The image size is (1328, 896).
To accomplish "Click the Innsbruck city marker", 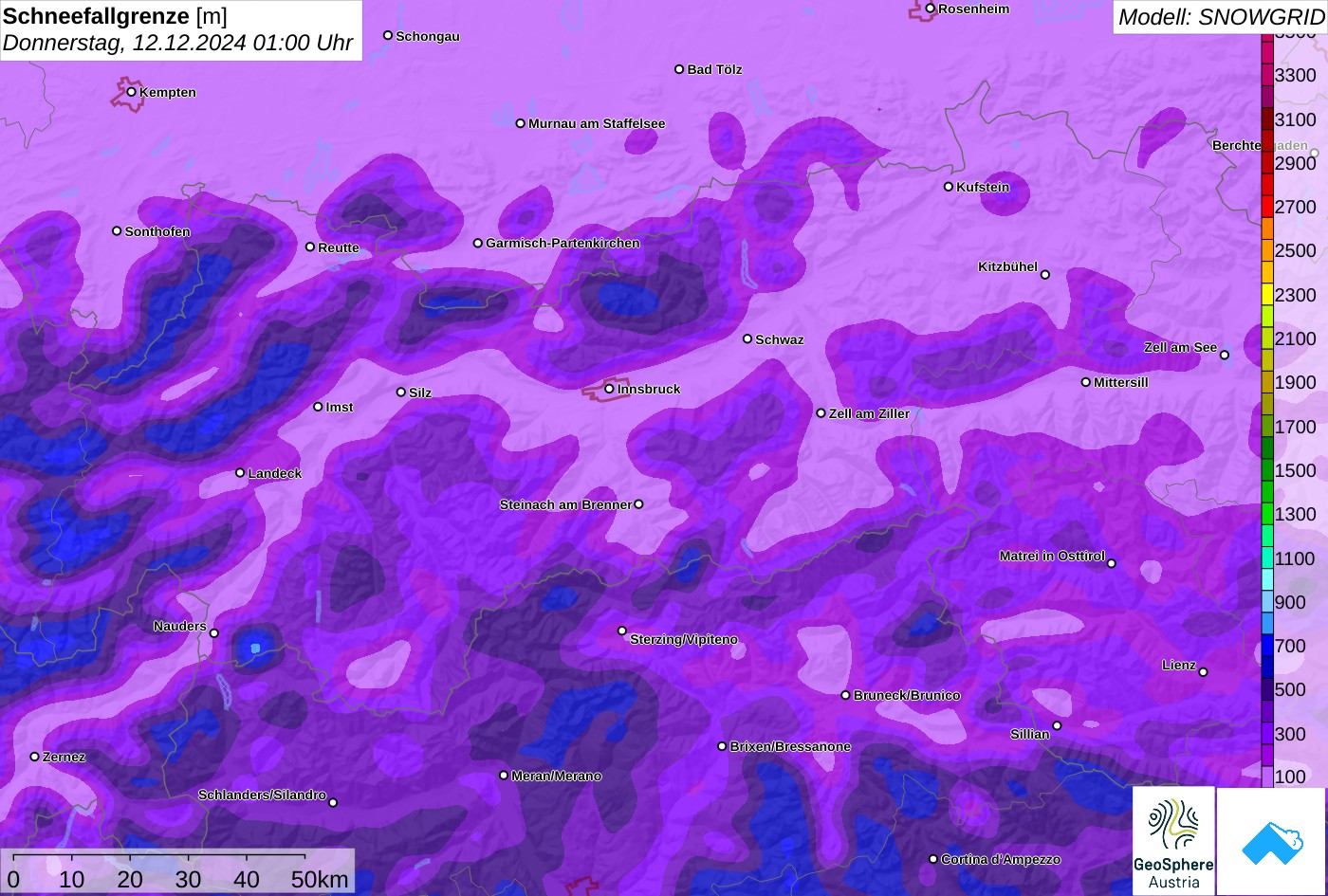I will (609, 389).
